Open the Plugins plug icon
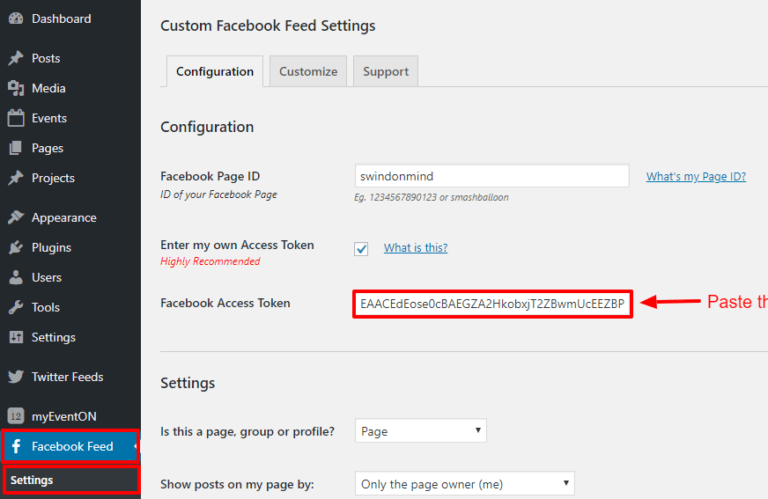 [16, 247]
